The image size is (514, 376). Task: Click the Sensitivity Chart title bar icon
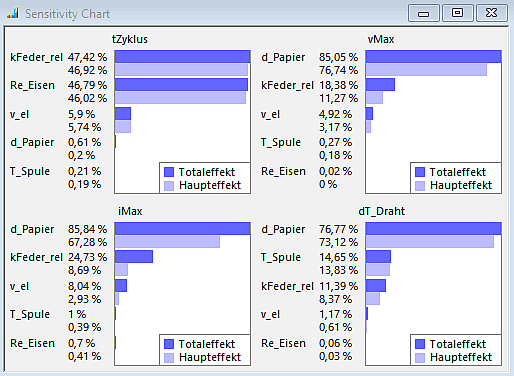pos(13,13)
